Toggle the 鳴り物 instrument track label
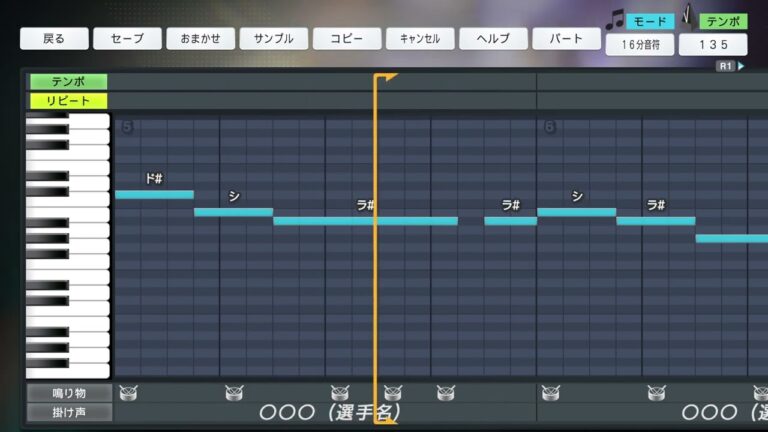 click(68, 393)
